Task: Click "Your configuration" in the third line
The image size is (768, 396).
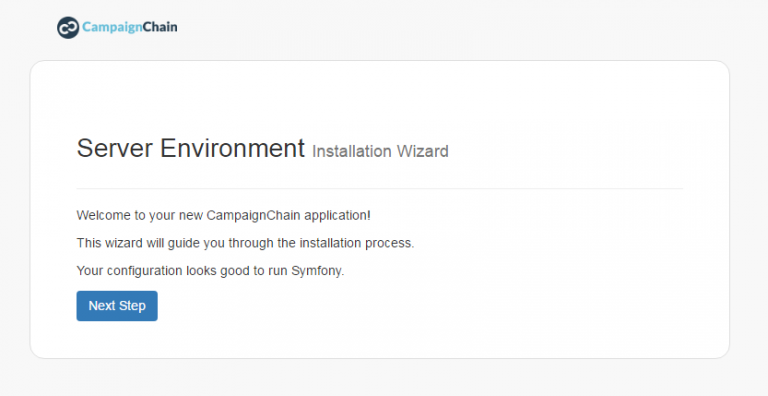Action: [x=130, y=271]
